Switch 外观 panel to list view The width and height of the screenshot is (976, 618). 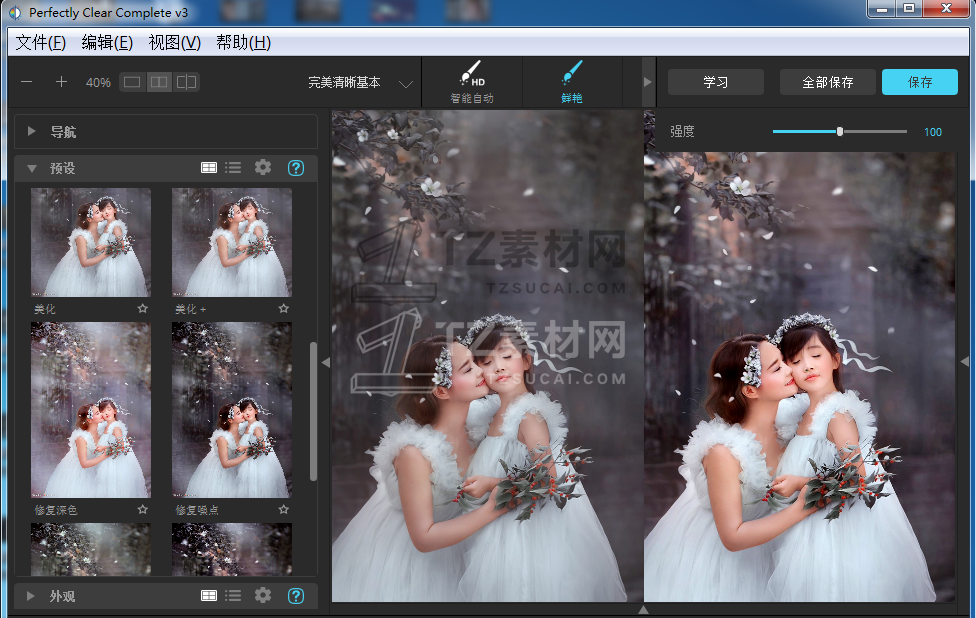pyautogui.click(x=233, y=596)
